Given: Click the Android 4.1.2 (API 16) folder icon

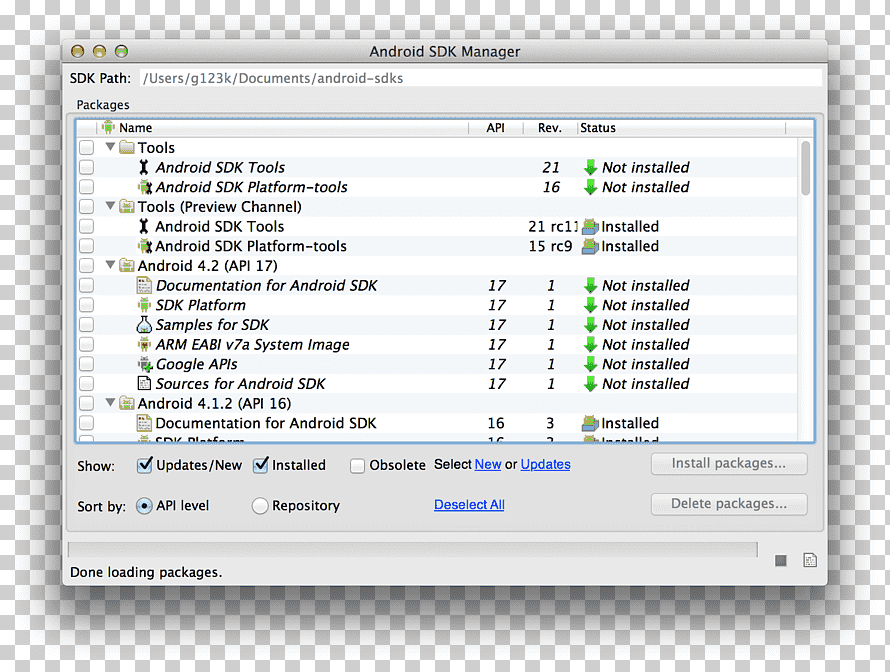Looking at the screenshot, I should point(127,404).
